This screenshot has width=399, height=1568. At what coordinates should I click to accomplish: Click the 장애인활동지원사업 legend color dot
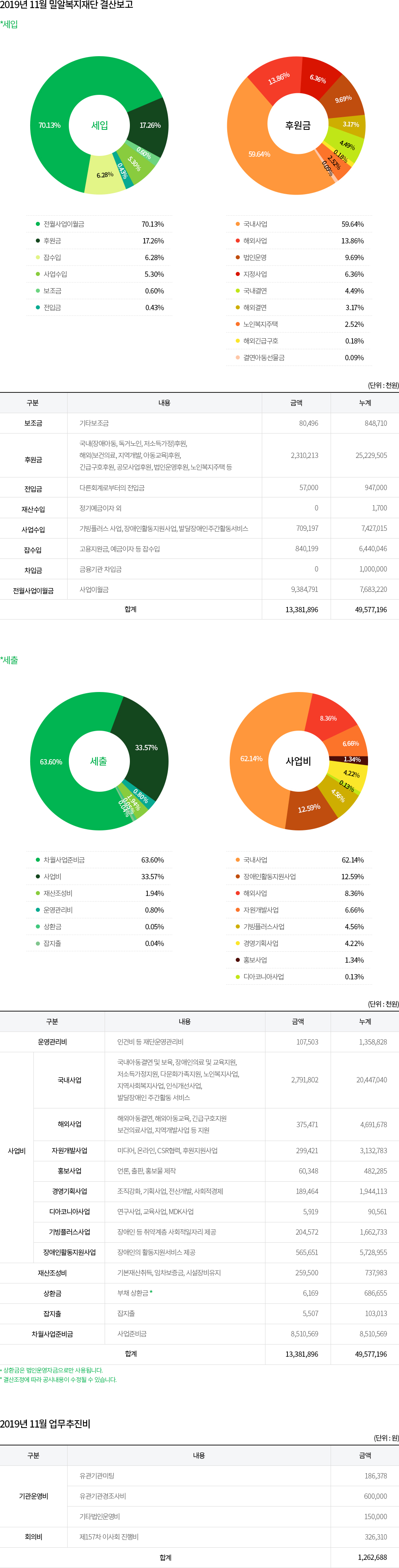(x=238, y=876)
